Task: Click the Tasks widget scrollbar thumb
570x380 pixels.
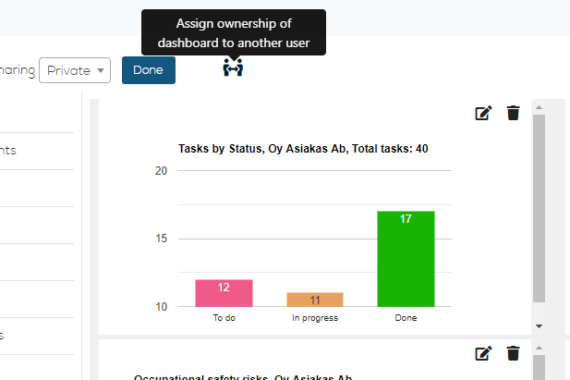Action: tap(539, 208)
